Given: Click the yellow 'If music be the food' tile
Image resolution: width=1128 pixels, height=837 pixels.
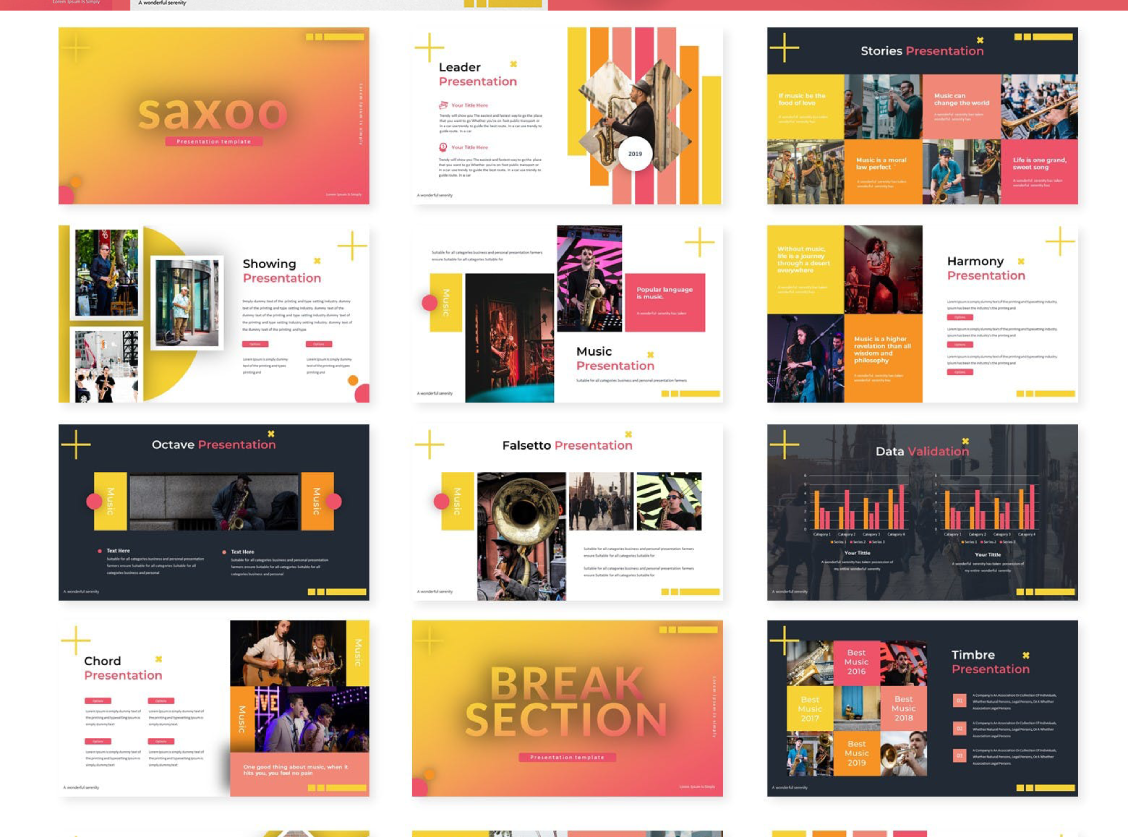Looking at the screenshot, I should point(804,105).
